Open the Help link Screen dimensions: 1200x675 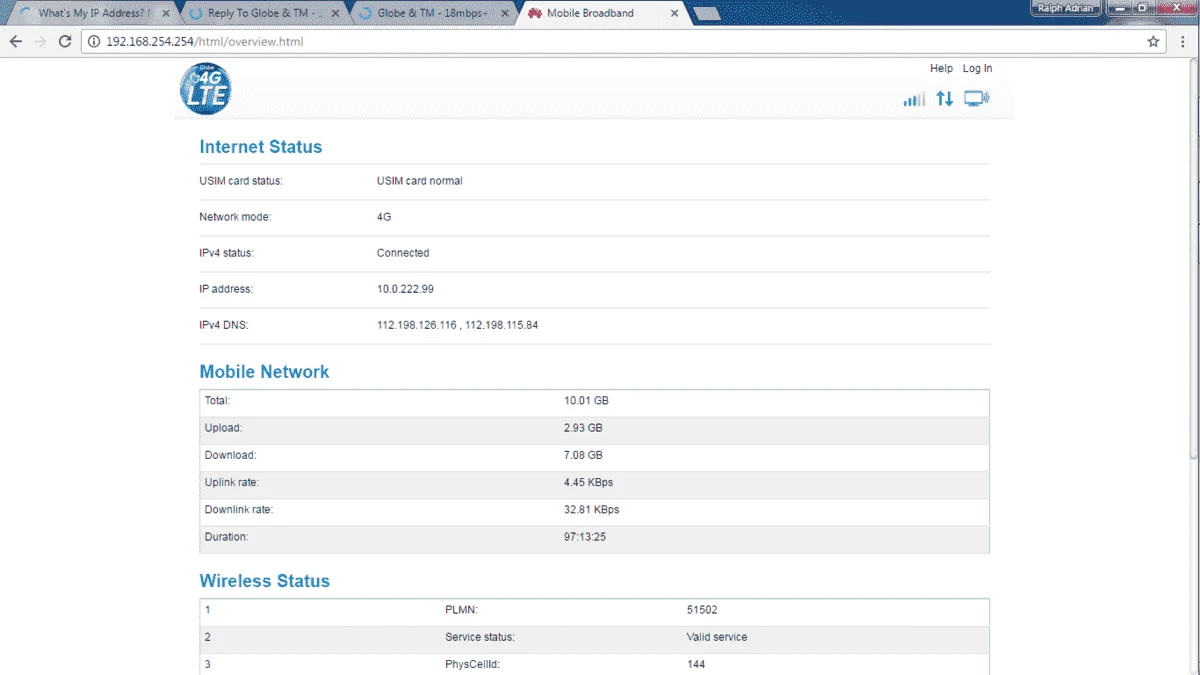[941, 69]
